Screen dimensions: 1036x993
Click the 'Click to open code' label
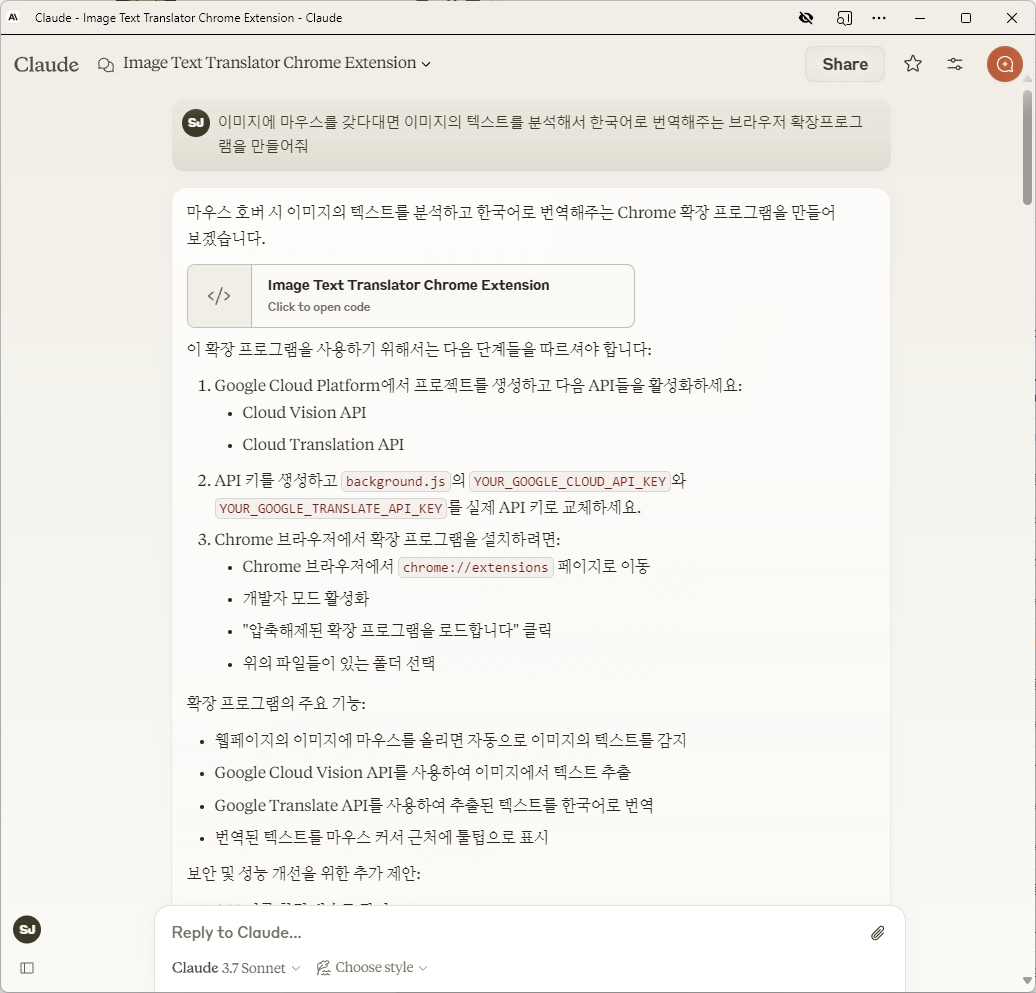click(x=318, y=307)
